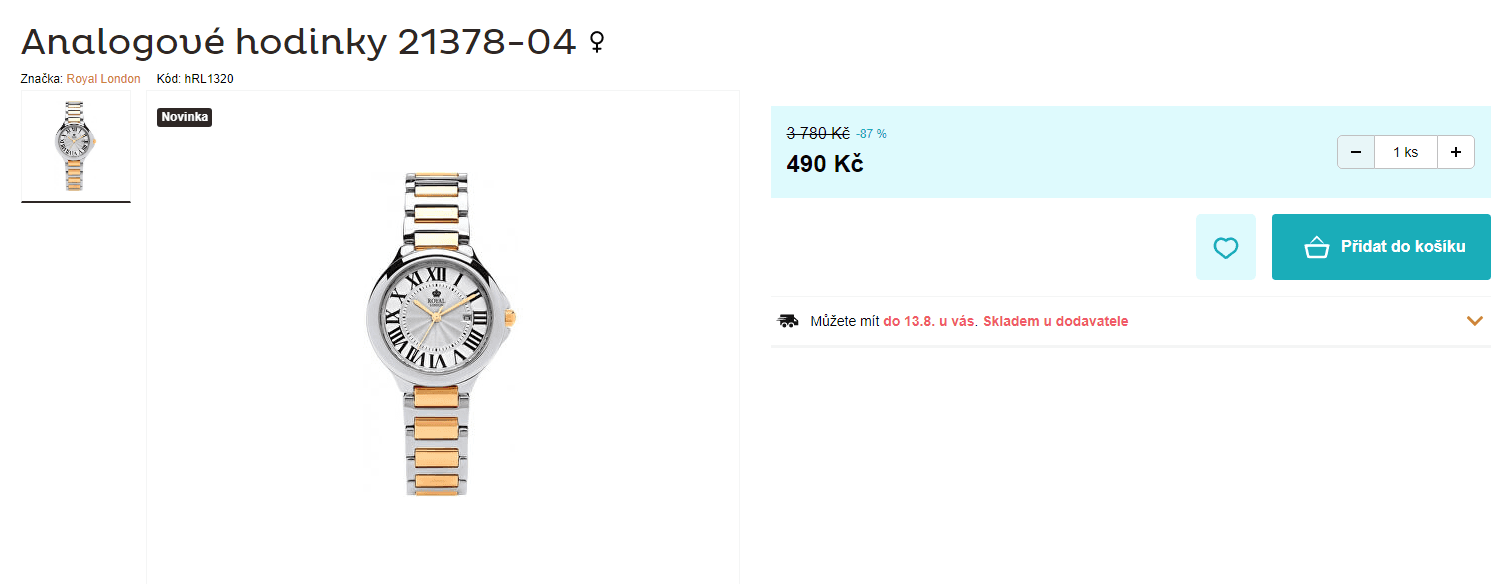Click the quantity field showing 1 ks

pyautogui.click(x=1405, y=152)
